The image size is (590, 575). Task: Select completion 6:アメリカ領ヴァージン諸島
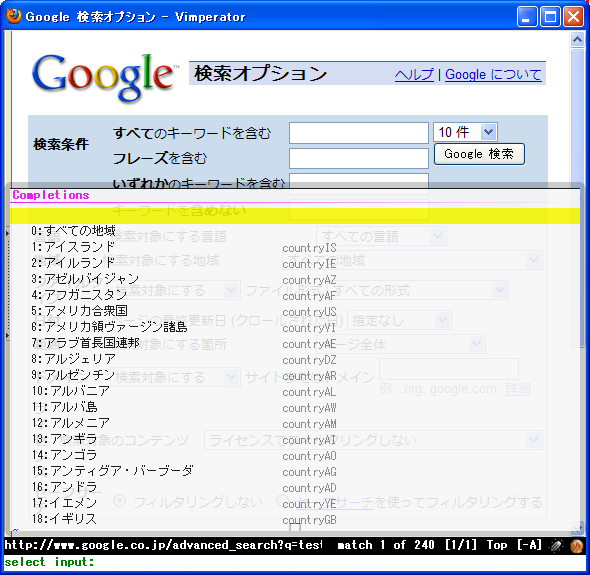109,327
